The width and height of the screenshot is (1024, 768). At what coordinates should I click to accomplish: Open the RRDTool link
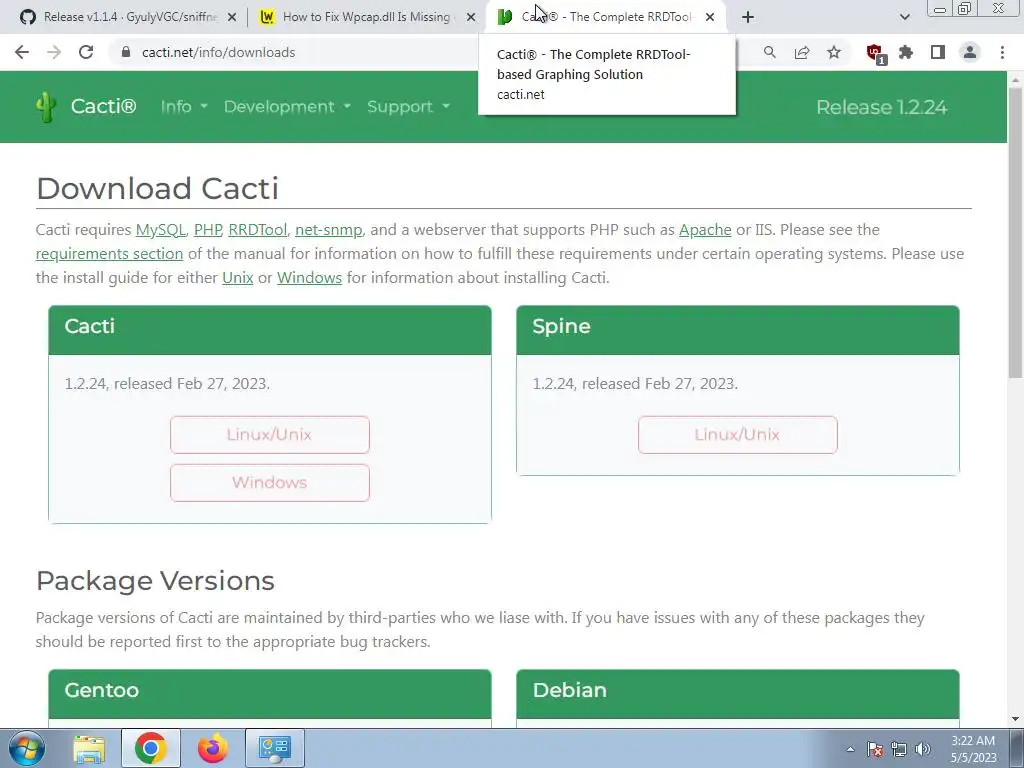click(257, 230)
